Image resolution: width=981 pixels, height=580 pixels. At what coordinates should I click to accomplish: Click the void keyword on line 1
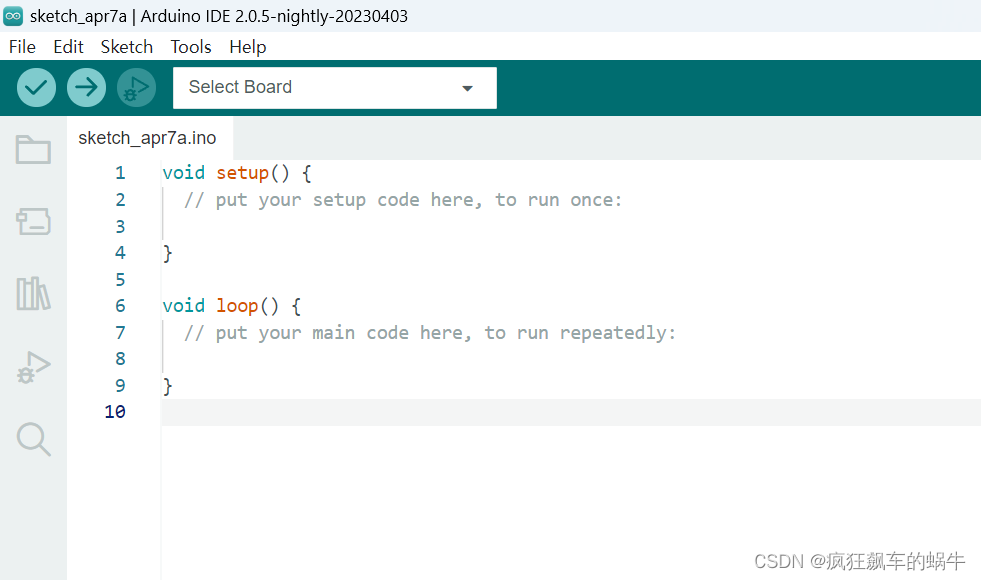183,173
